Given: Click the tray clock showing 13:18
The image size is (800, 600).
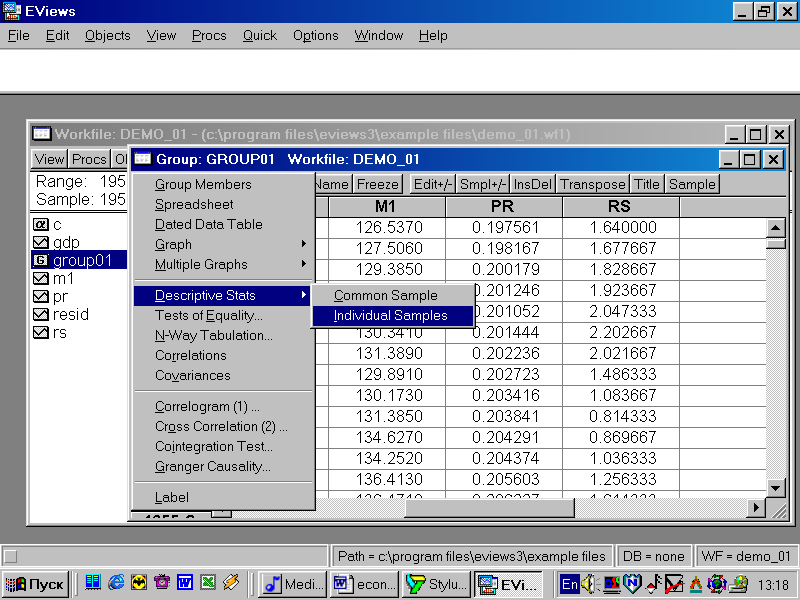Looking at the screenshot, I should pyautogui.click(x=773, y=584).
